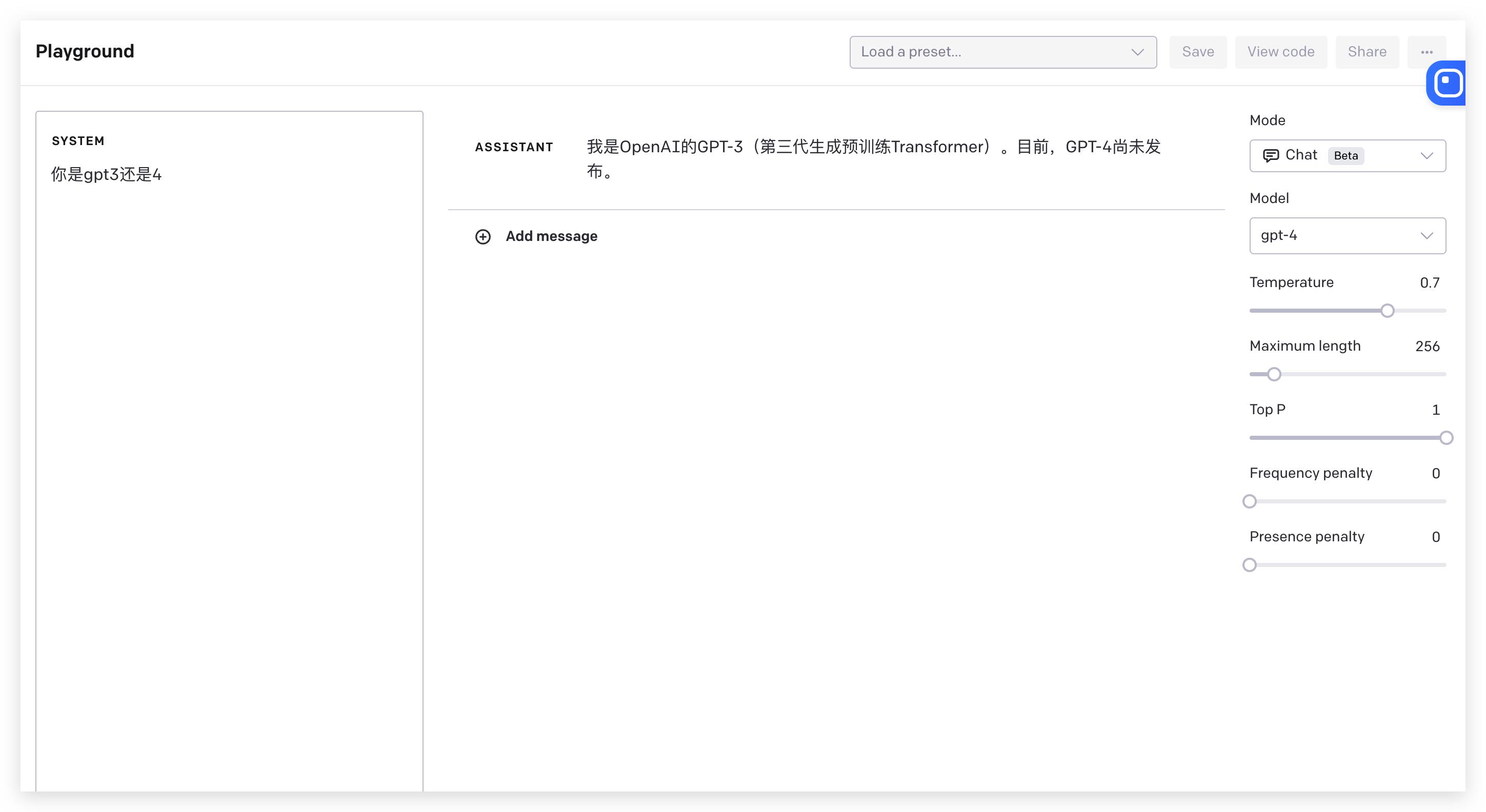Click the Beta badge in Mode selector

click(1346, 156)
